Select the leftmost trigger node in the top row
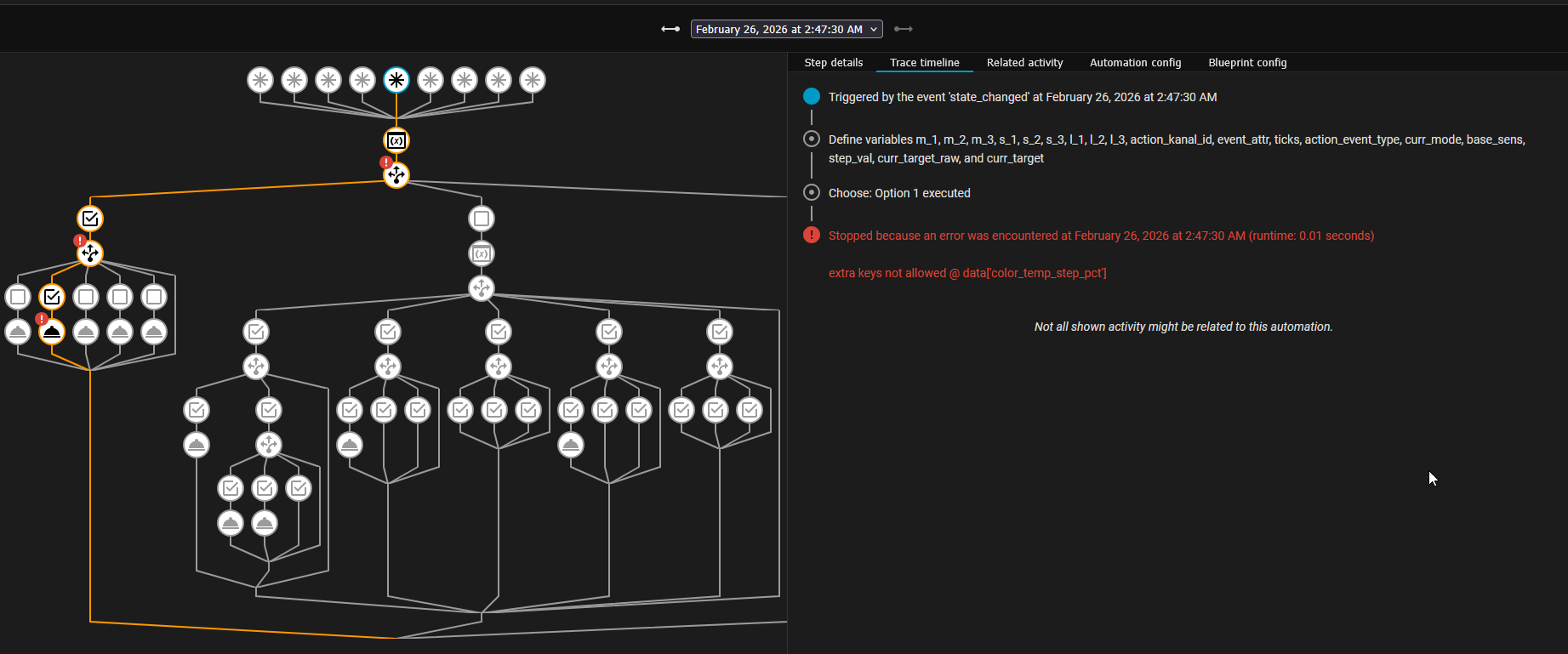 (260, 80)
